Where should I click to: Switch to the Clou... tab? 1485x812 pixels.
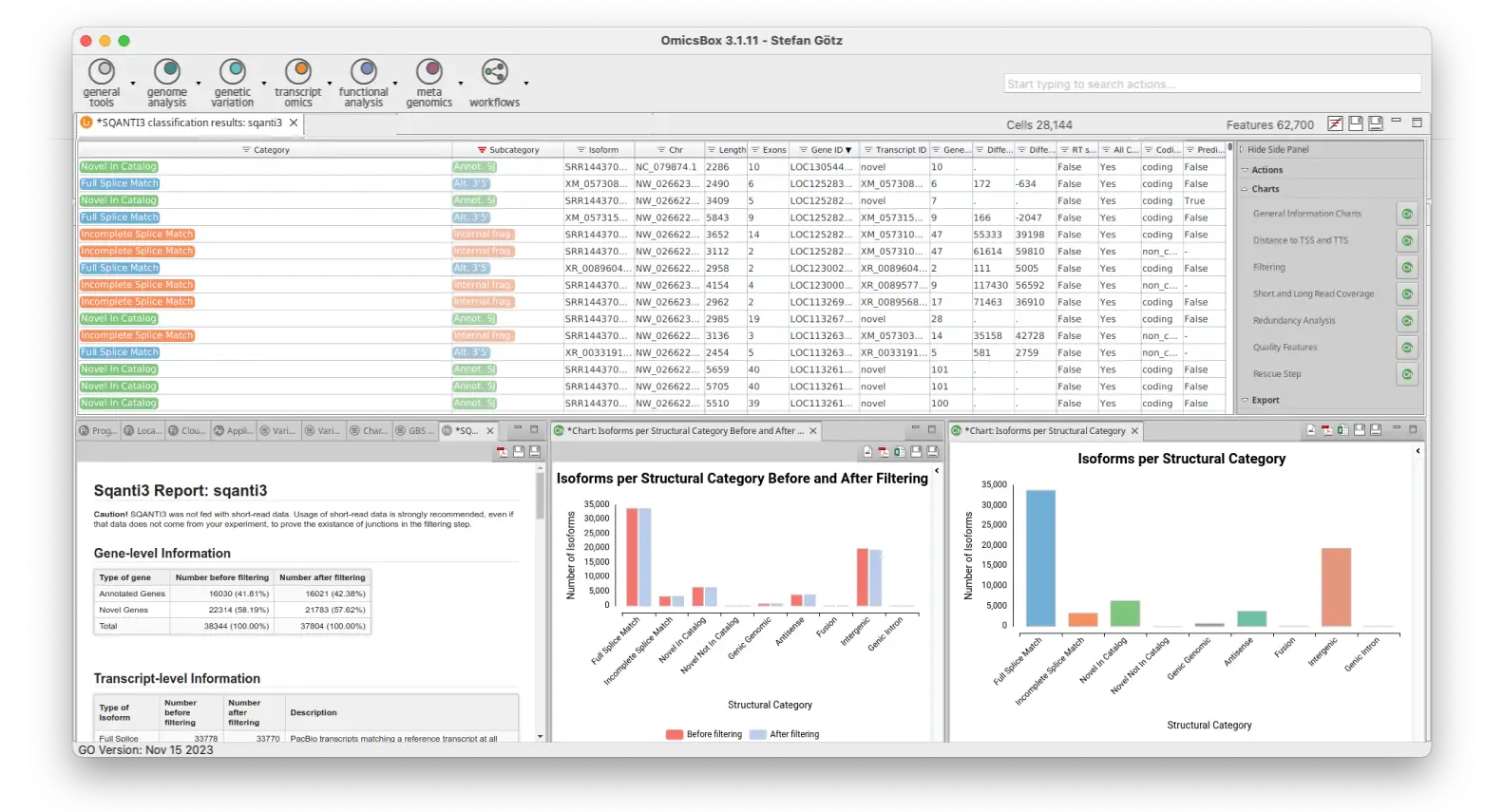pyautogui.click(x=187, y=430)
